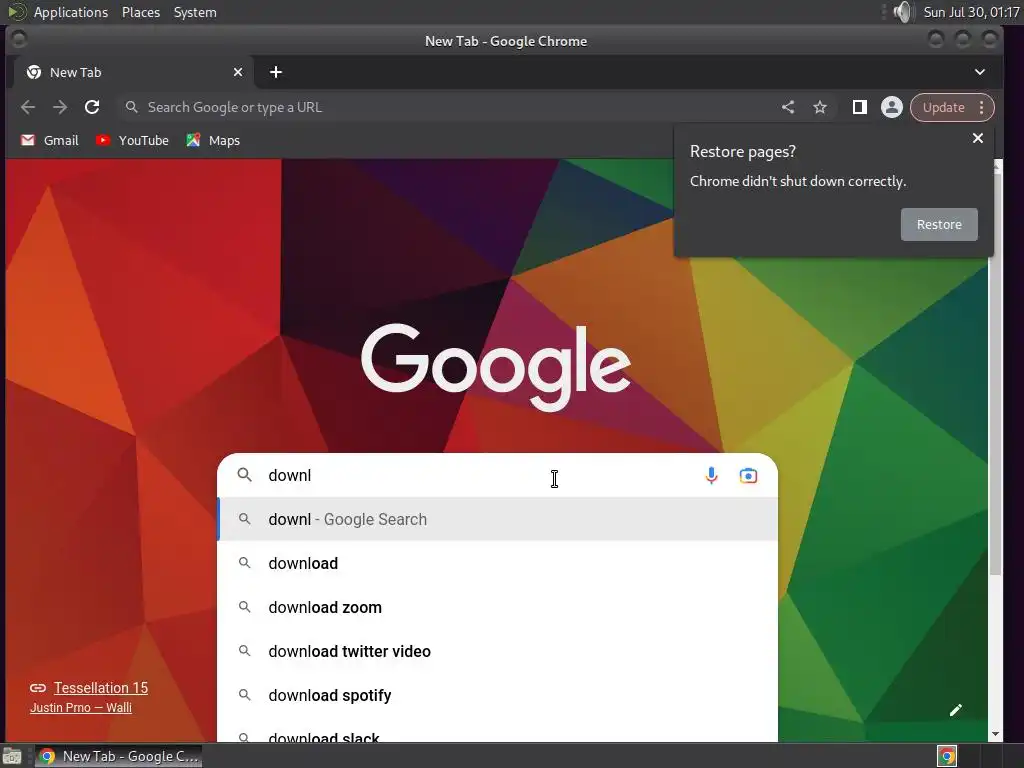Search by image with camera icon

(x=748, y=475)
